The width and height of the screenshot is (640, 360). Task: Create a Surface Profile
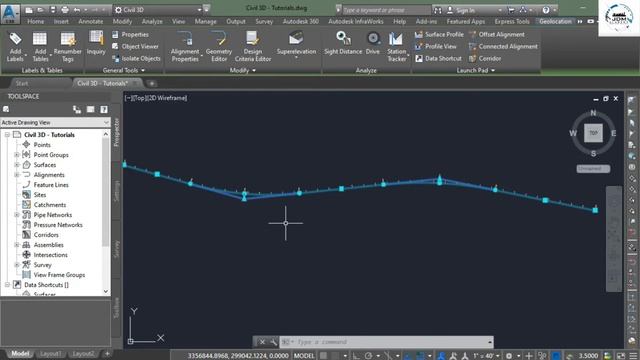point(439,35)
